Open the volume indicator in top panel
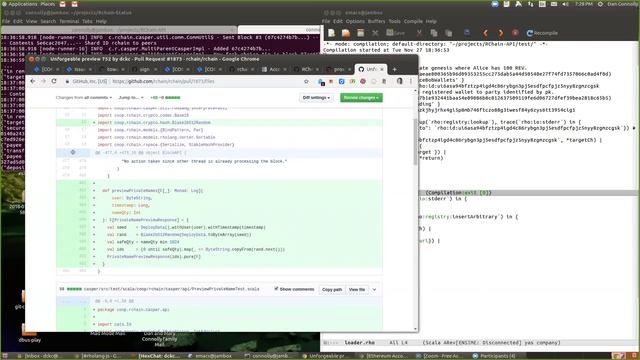The height and width of the screenshot is (360, 640). [565, 4]
